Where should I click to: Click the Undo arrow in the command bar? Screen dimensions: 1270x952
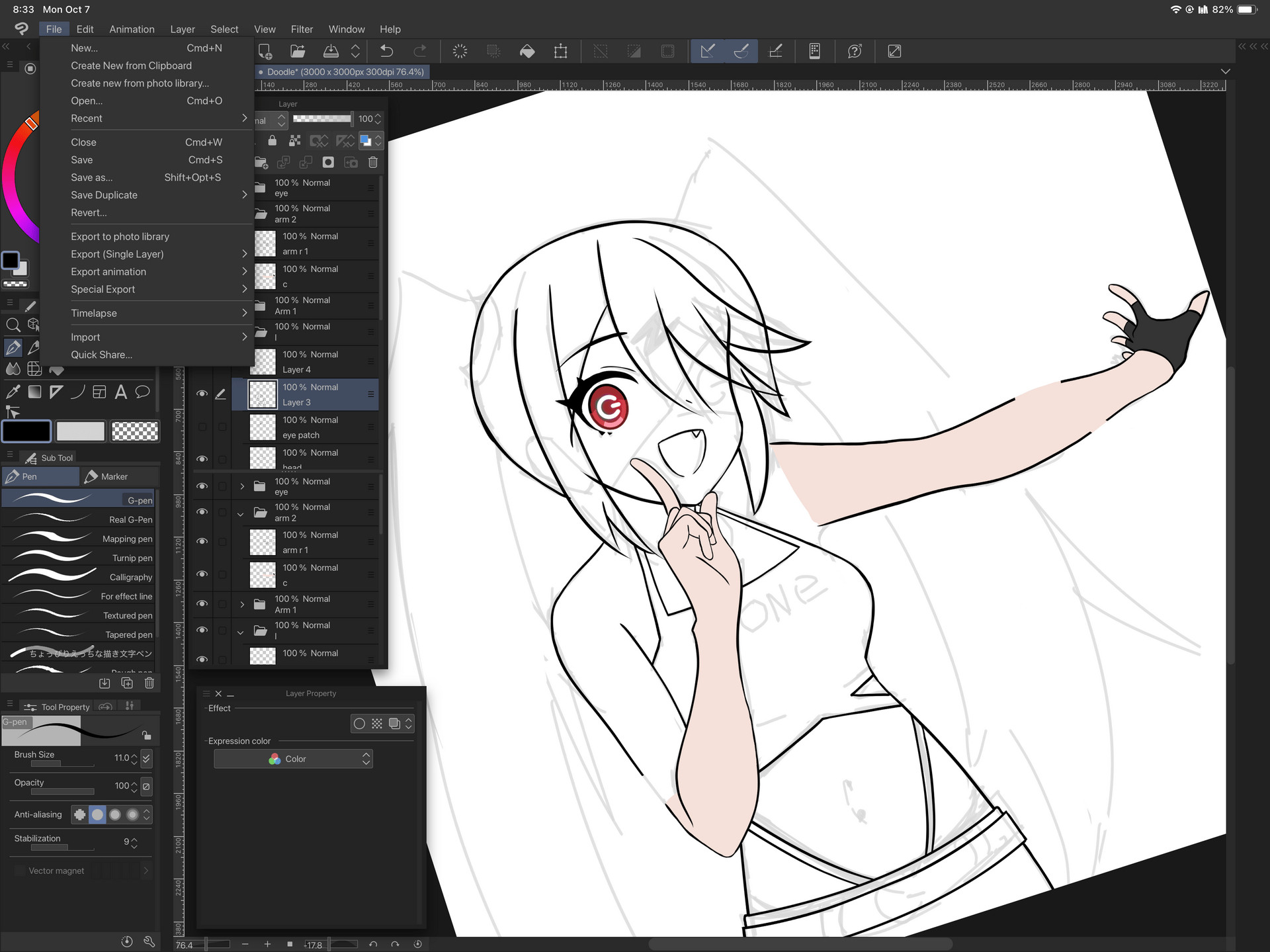(x=387, y=51)
